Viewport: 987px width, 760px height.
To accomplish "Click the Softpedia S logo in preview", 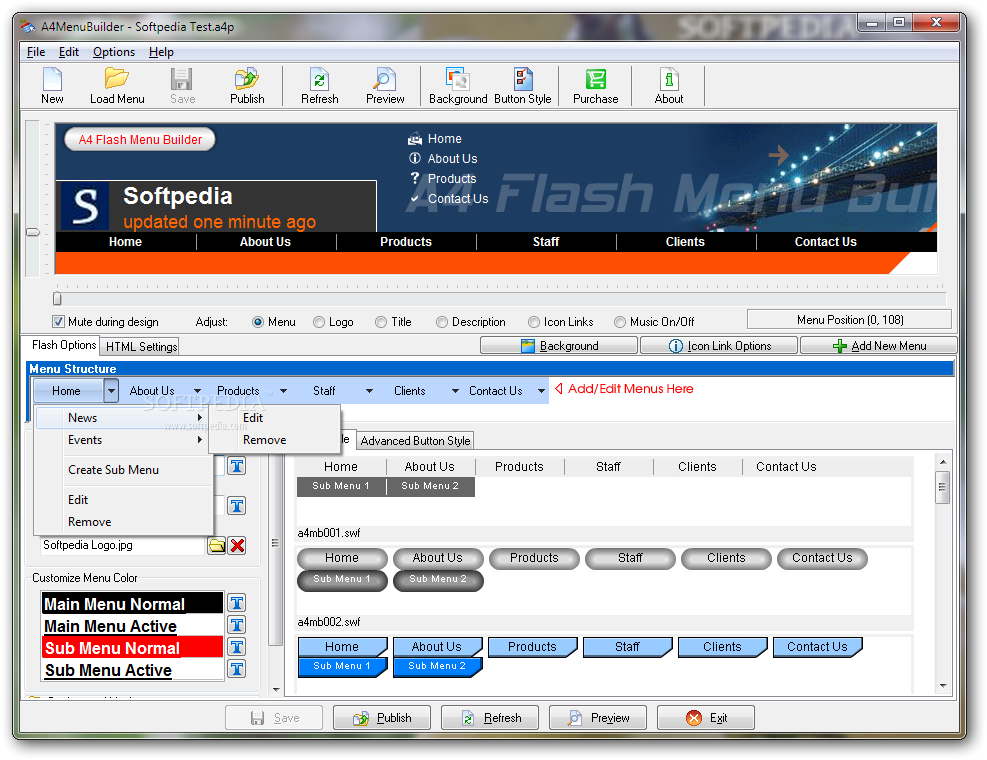I will click(85, 206).
